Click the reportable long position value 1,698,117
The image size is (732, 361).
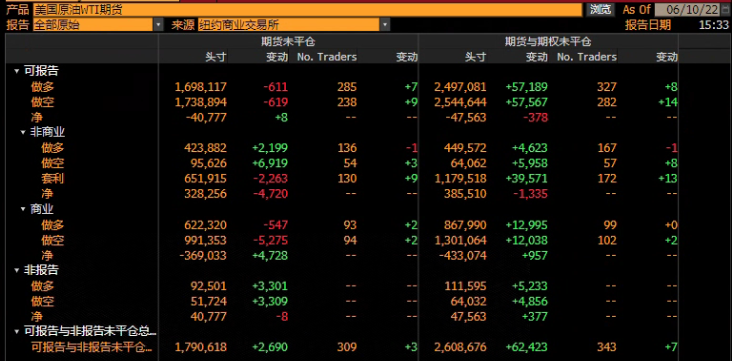(x=201, y=87)
